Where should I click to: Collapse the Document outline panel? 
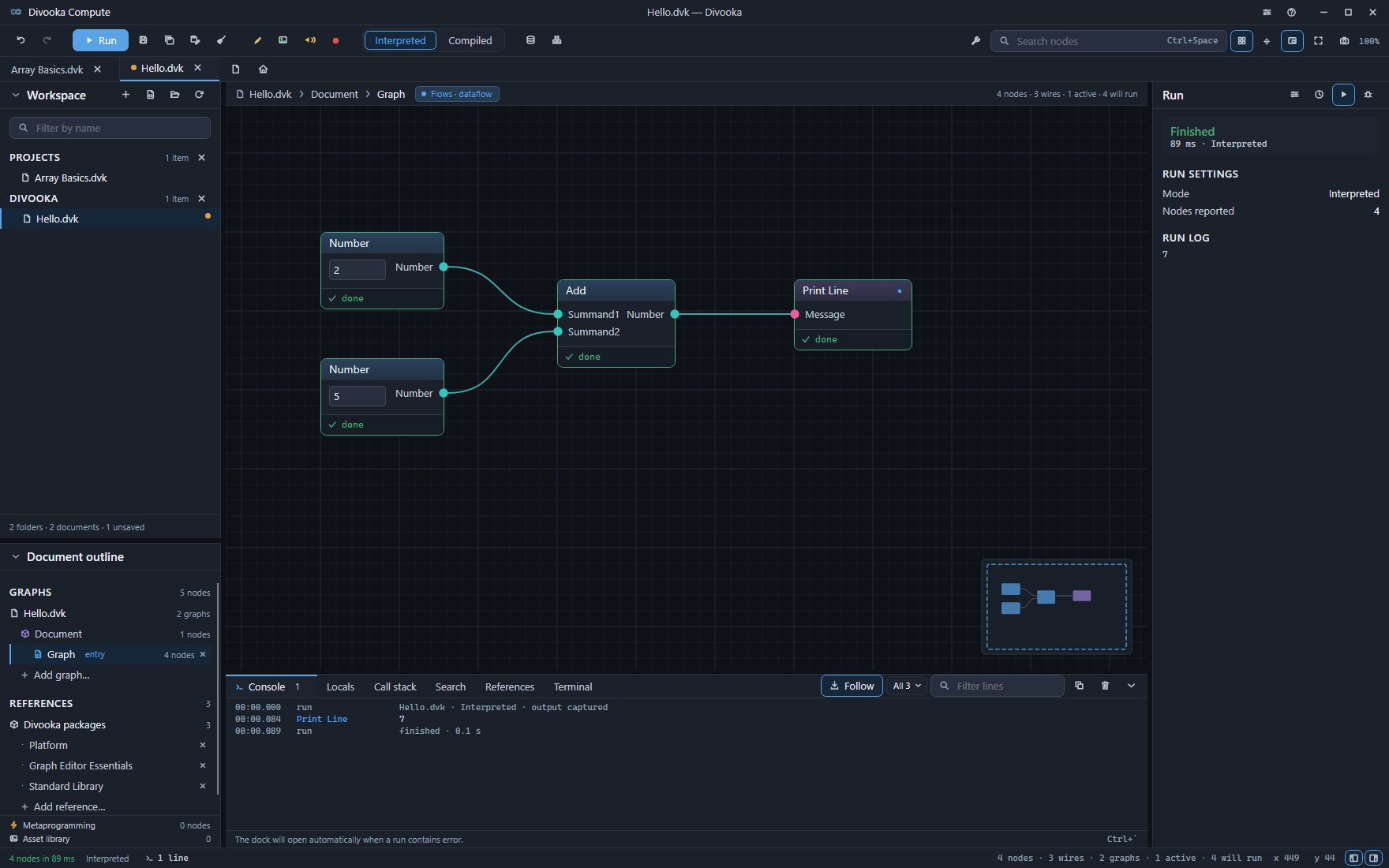pos(15,557)
